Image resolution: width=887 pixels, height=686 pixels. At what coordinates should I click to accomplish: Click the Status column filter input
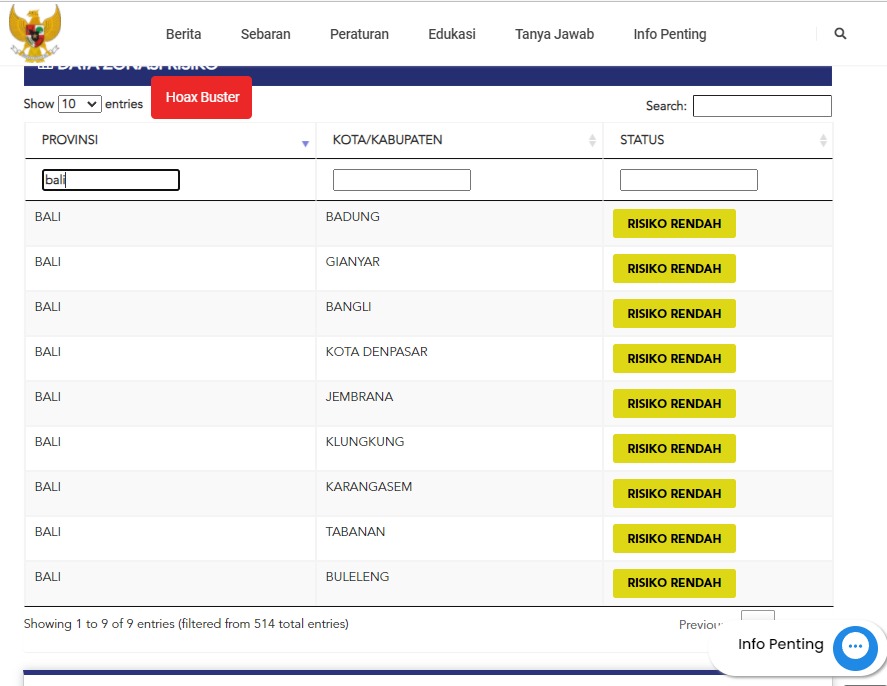pos(688,180)
